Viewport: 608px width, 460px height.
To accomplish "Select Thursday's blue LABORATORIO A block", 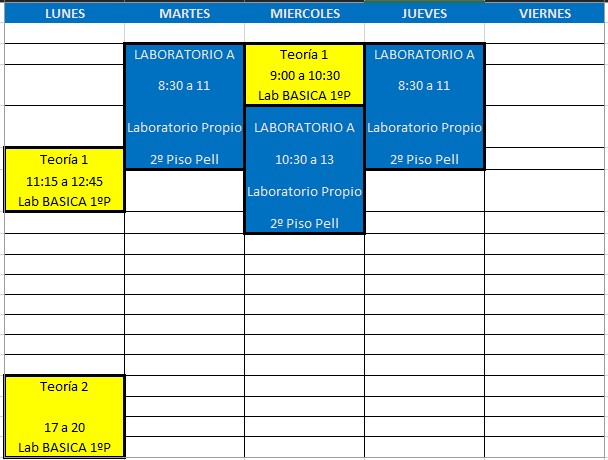I will 424,106.
